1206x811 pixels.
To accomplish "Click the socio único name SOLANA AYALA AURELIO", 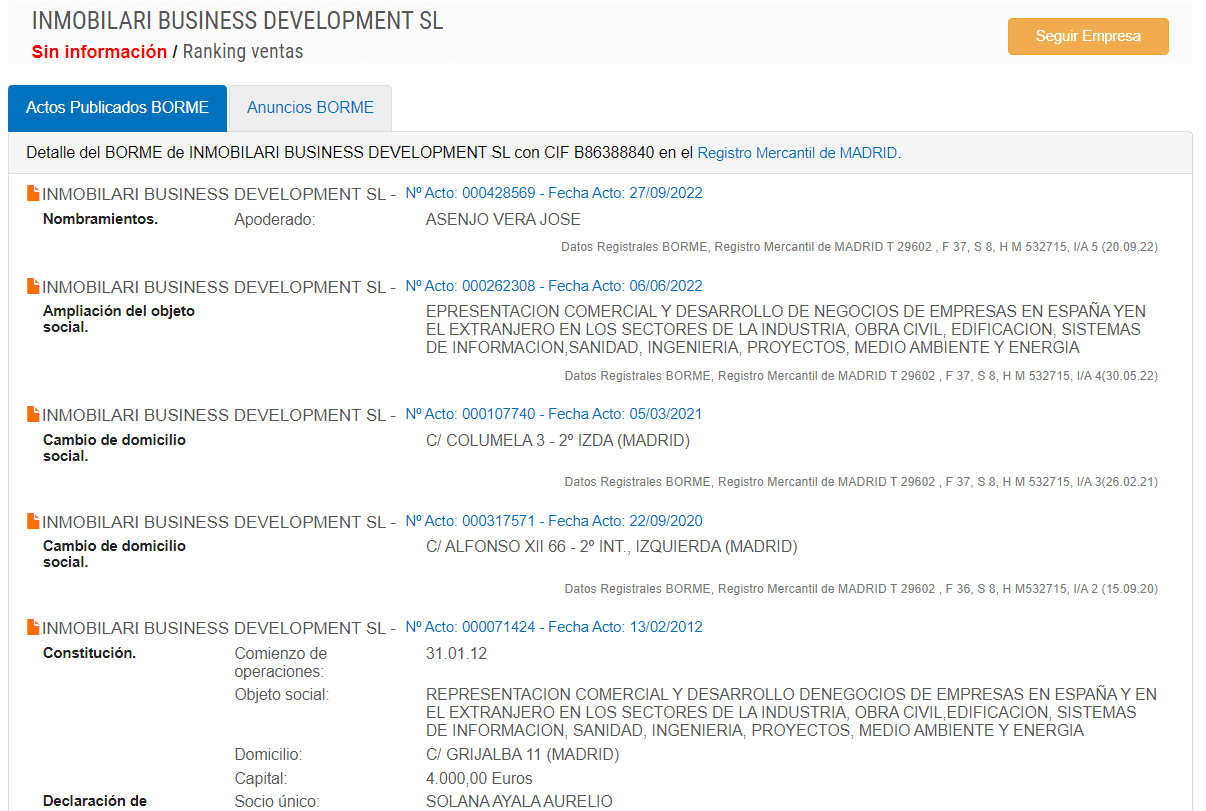I will 519,801.
